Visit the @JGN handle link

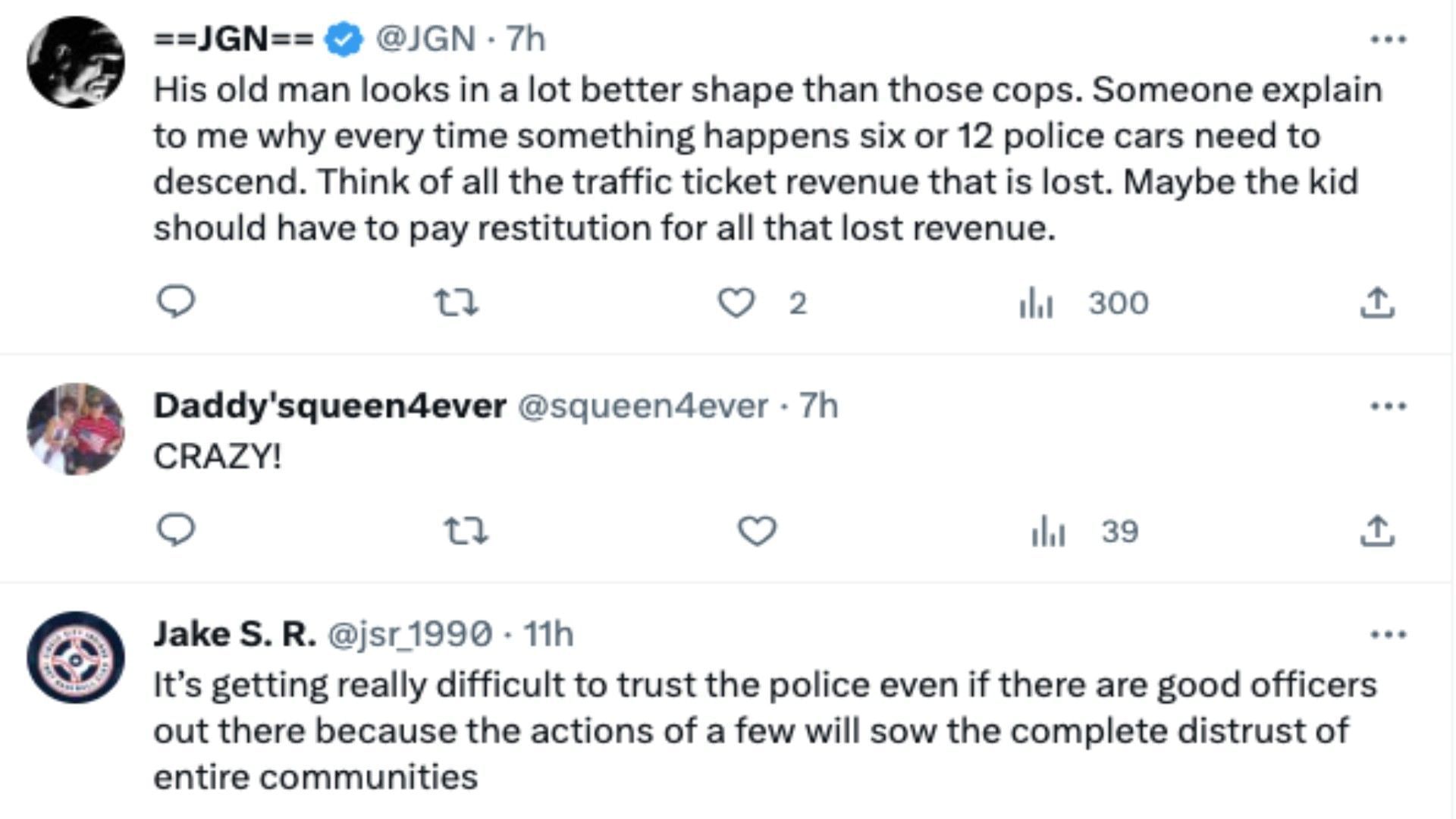(425, 39)
